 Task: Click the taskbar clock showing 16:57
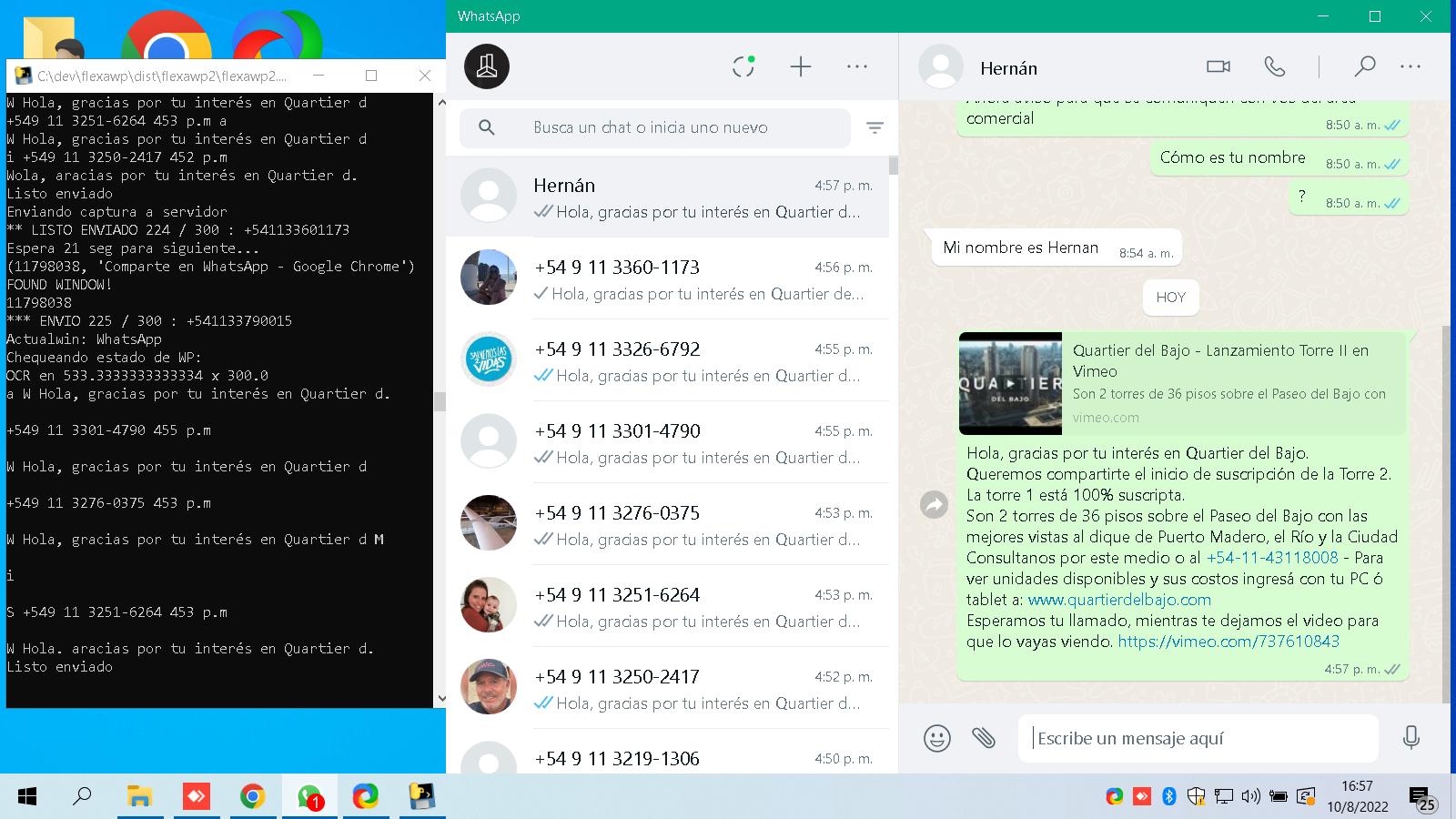[x=1357, y=796]
